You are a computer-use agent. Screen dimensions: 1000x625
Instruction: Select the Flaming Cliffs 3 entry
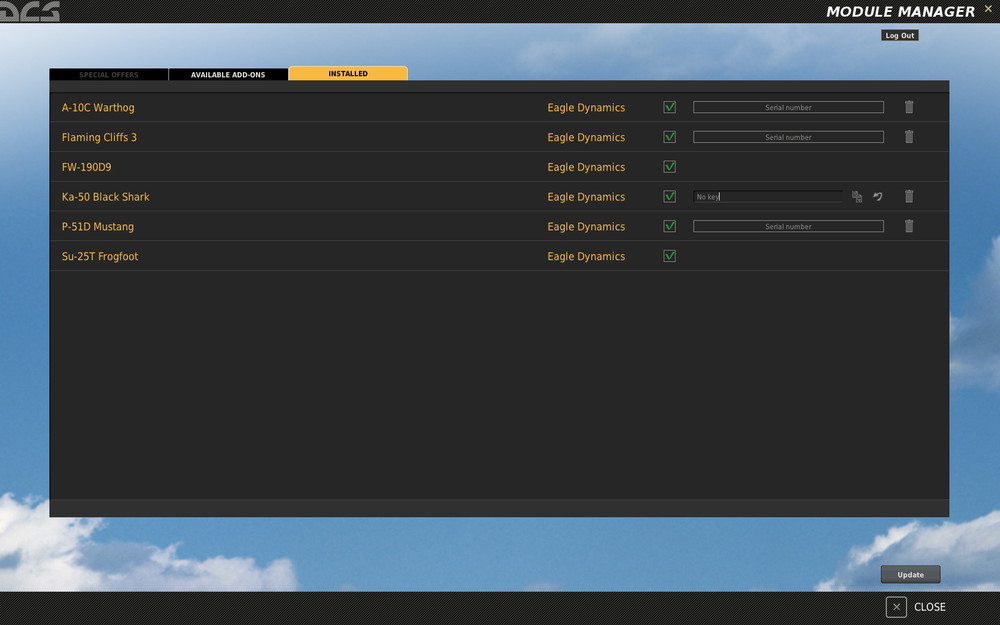(99, 137)
